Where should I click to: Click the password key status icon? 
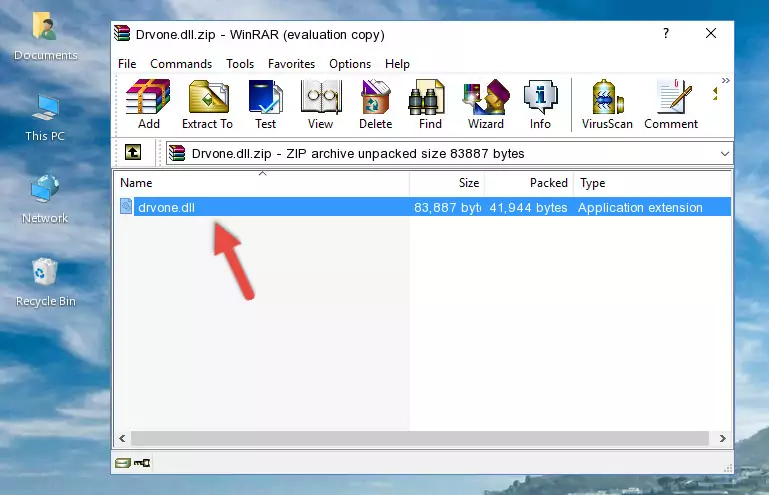[x=142, y=462]
